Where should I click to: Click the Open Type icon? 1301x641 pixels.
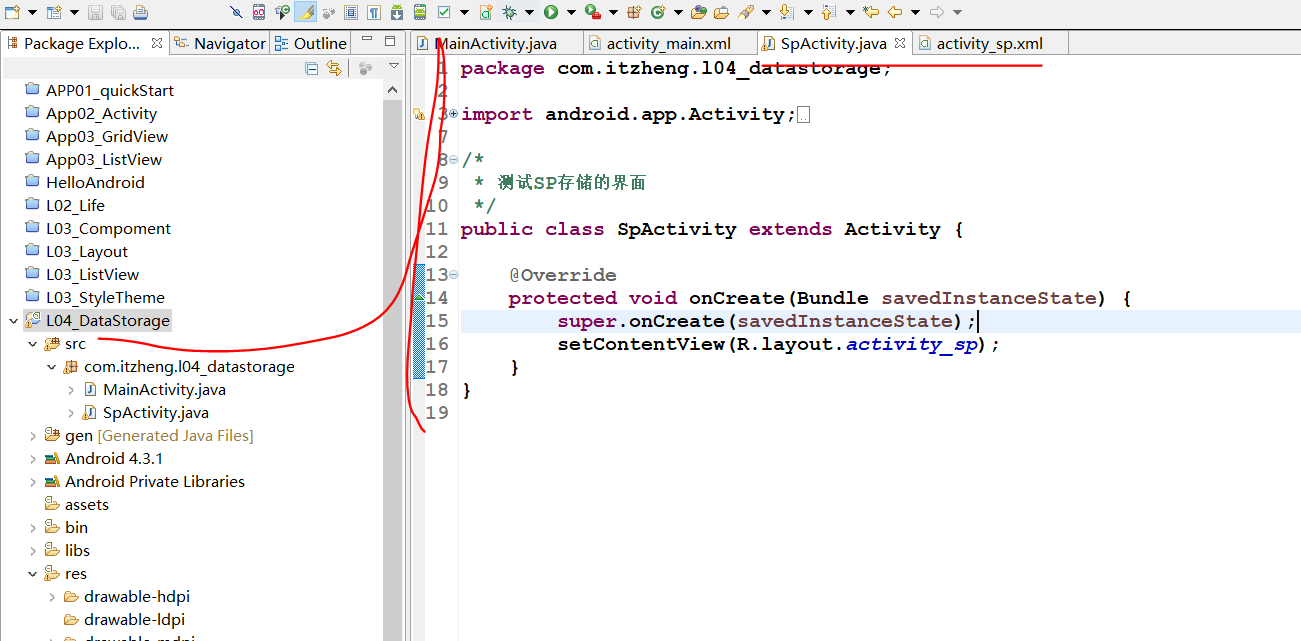coord(699,12)
